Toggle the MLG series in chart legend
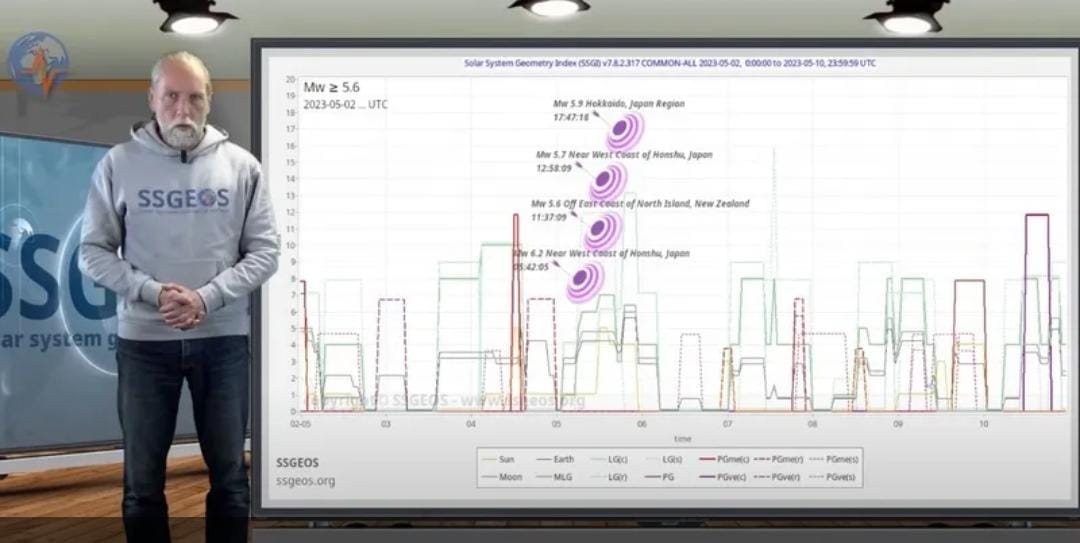 click(554, 477)
